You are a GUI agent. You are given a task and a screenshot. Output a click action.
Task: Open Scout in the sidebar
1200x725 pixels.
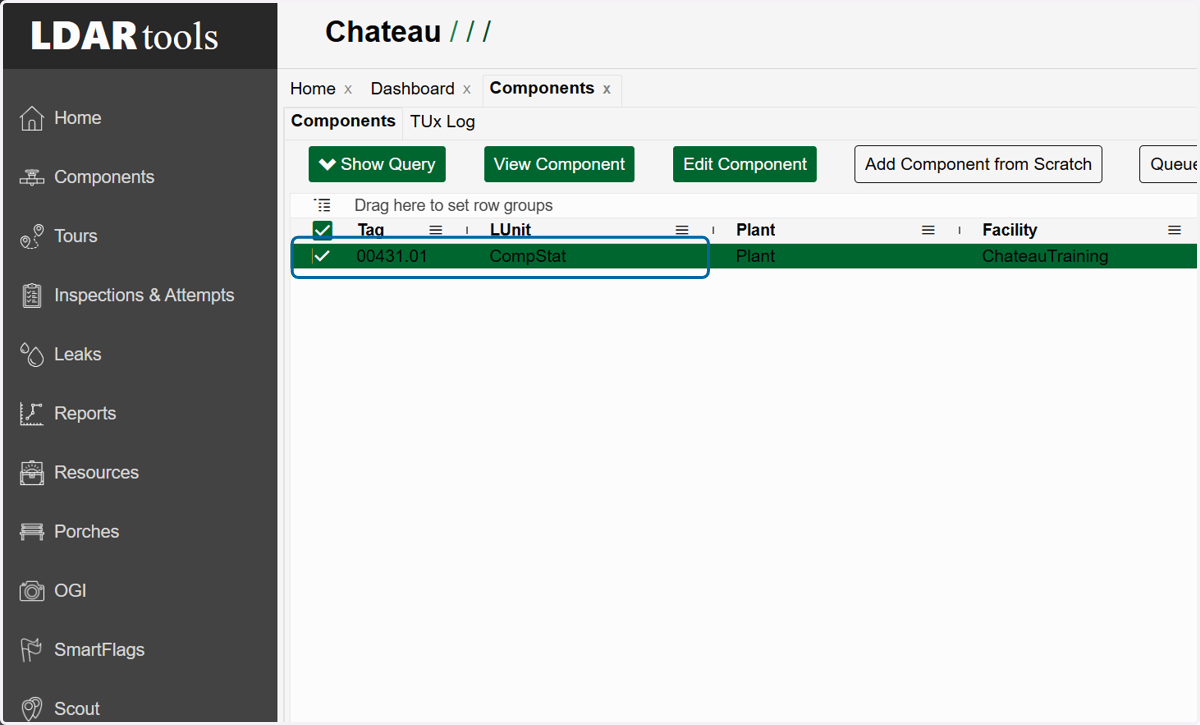tap(77, 708)
